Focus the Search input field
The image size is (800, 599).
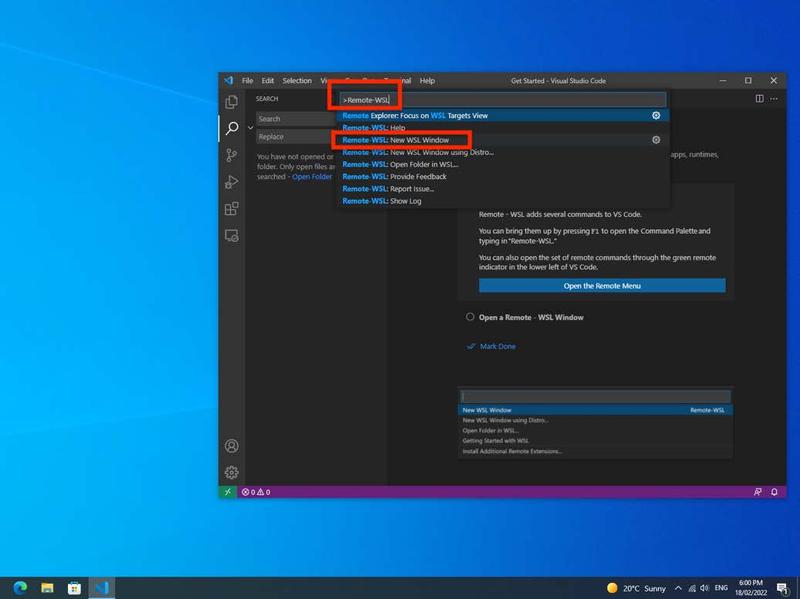pyautogui.click(x=296, y=119)
